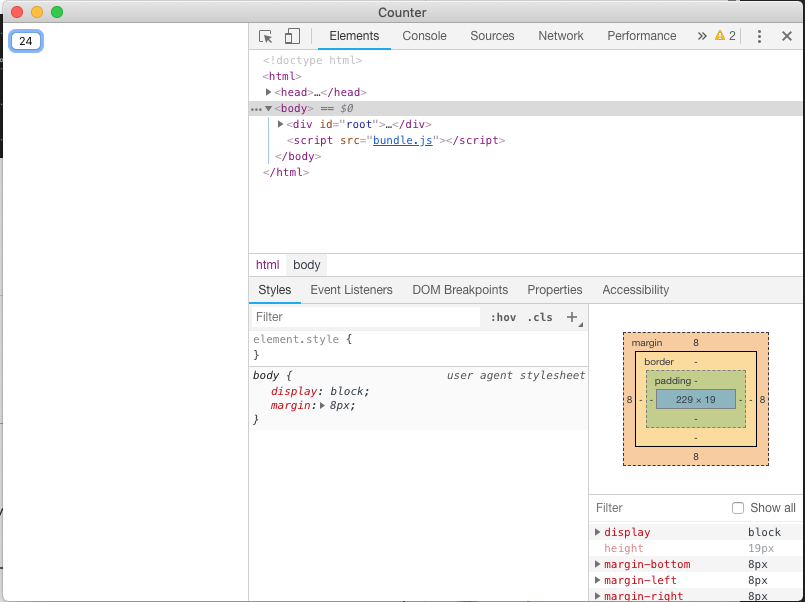This screenshot has width=805, height=602.
Task: Open the Network tab
Action: click(561, 36)
